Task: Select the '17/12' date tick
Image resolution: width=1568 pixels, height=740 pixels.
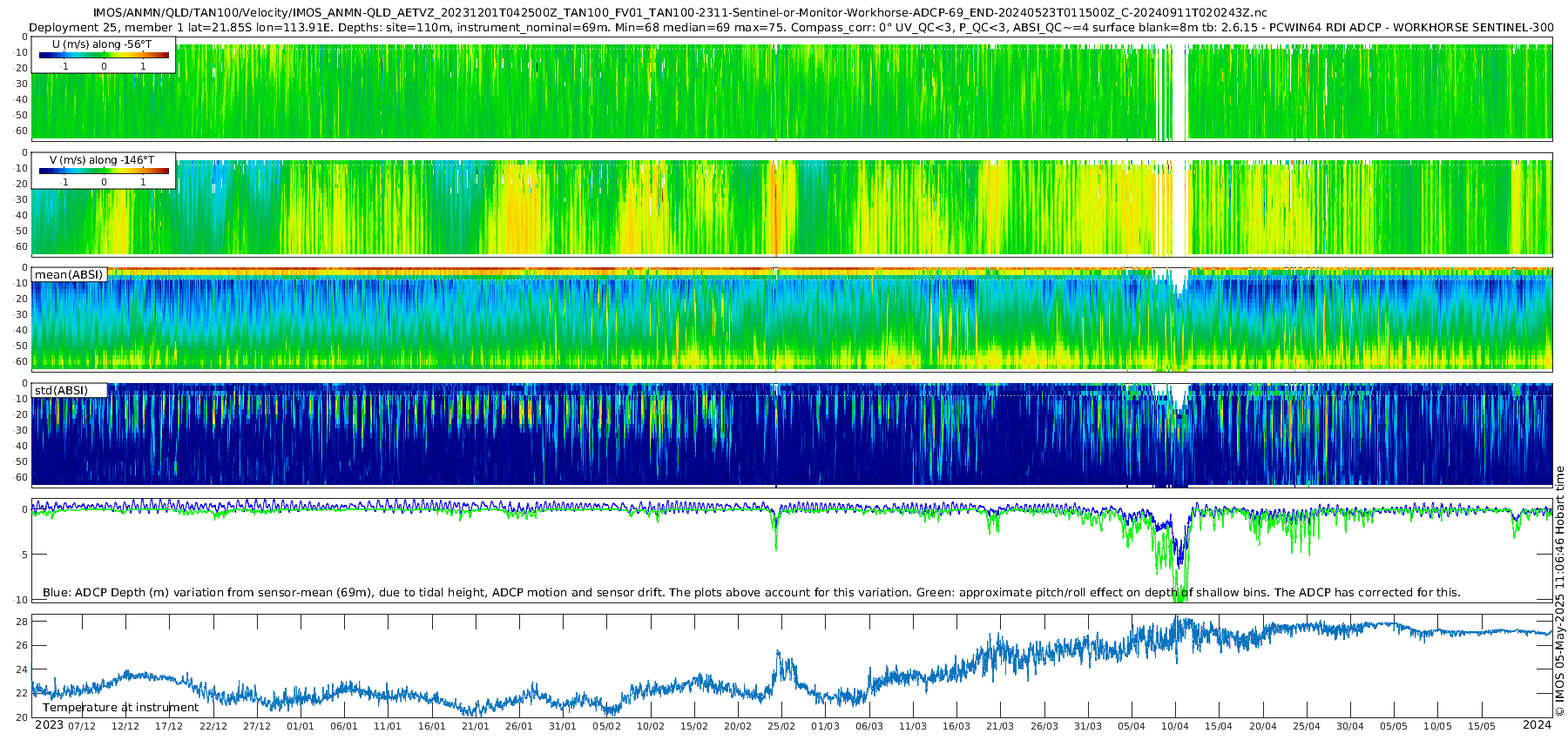Action: pos(169,727)
